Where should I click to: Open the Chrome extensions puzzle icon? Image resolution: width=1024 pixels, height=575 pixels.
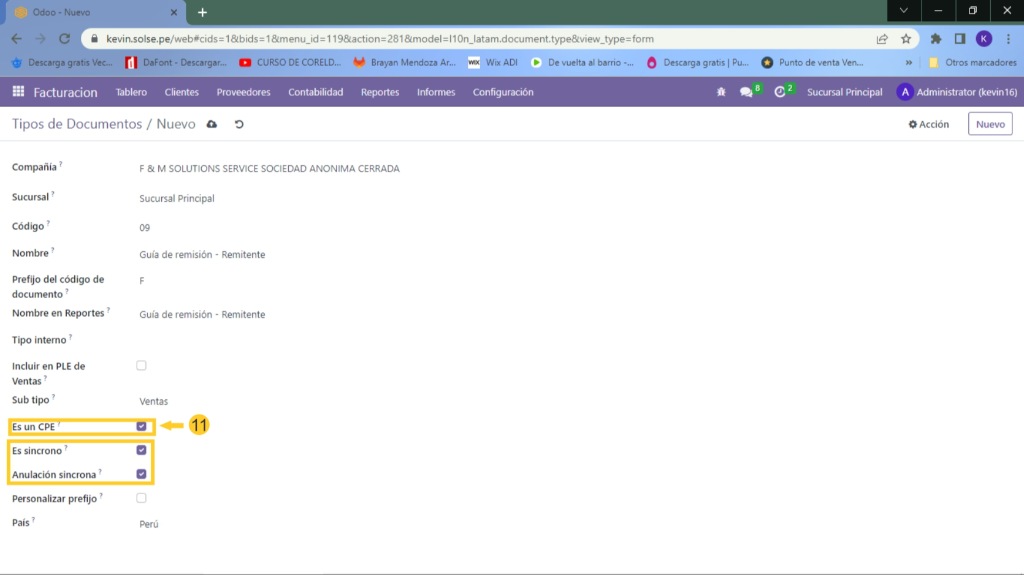point(936,39)
